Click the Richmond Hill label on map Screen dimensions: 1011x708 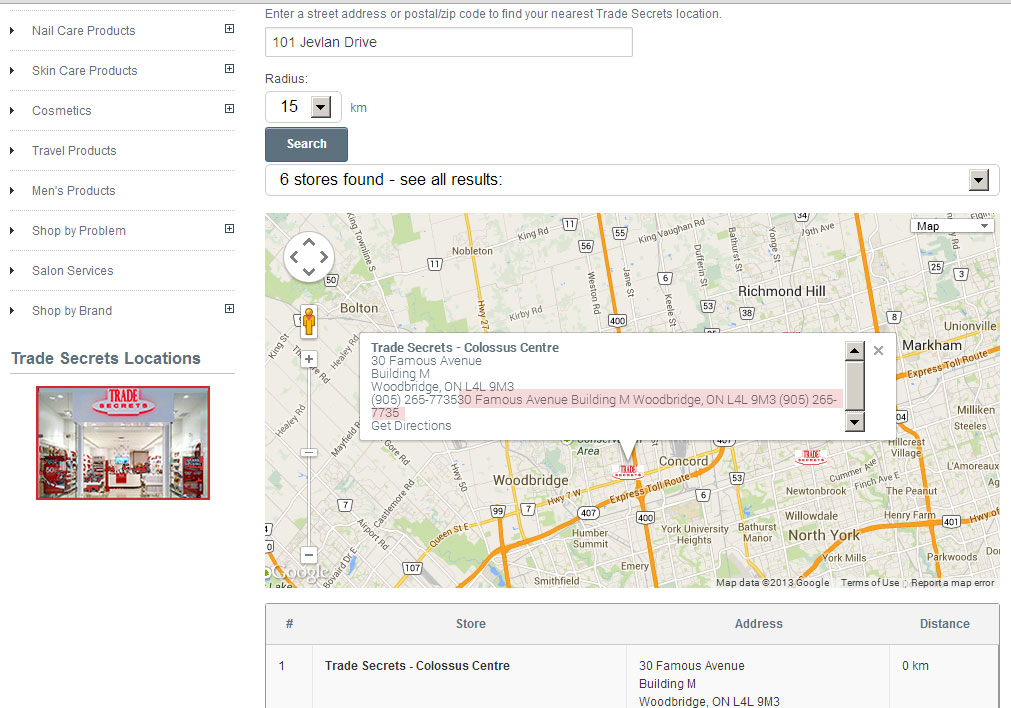[x=781, y=291]
